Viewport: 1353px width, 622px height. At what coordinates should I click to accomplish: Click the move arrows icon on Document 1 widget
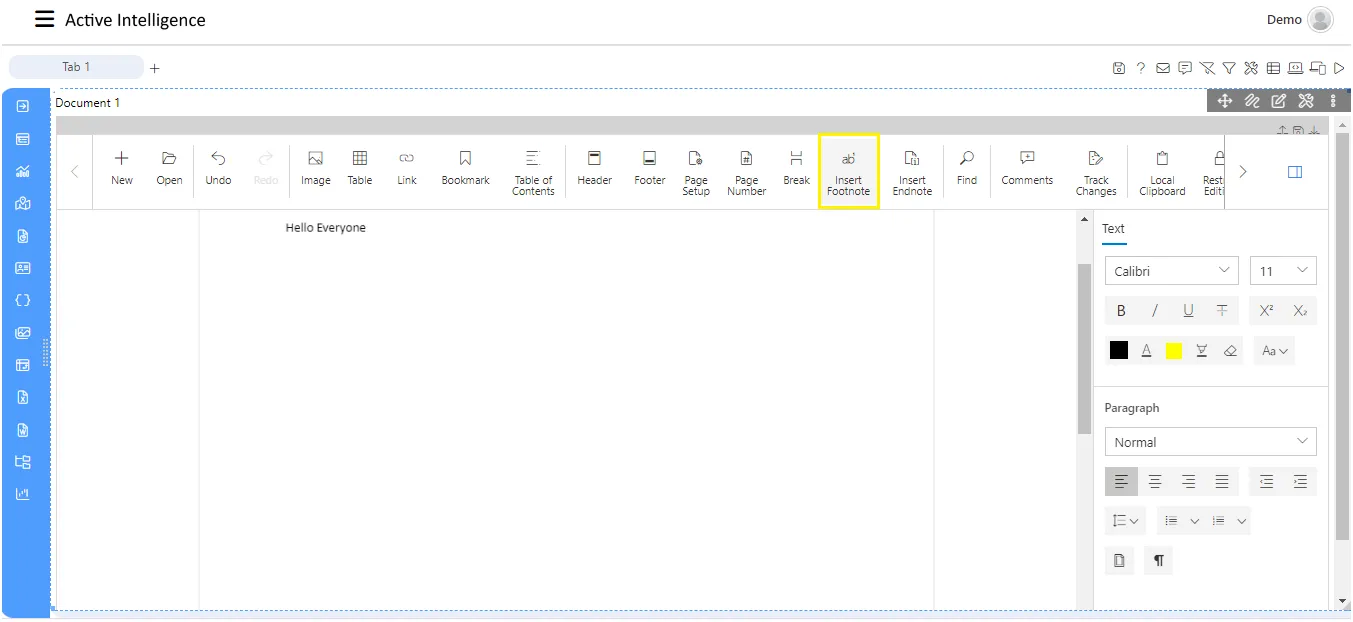point(1224,101)
